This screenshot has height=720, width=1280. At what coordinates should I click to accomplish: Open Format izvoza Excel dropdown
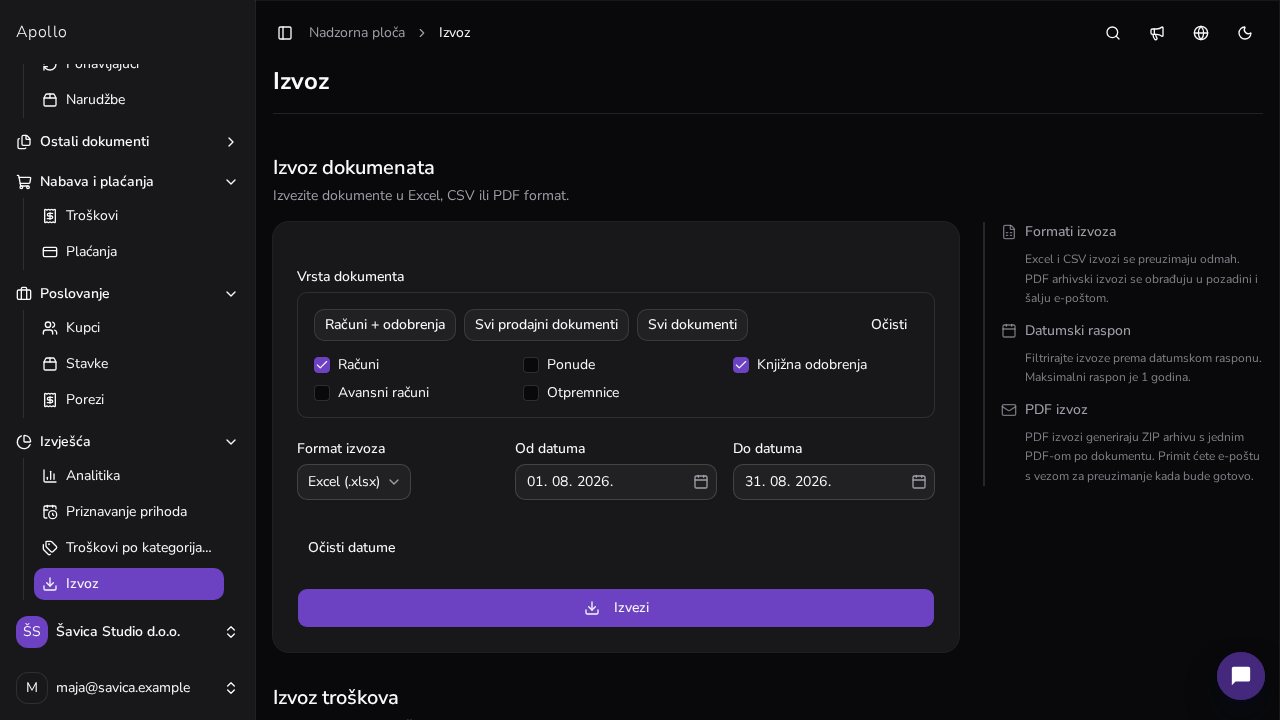354,482
